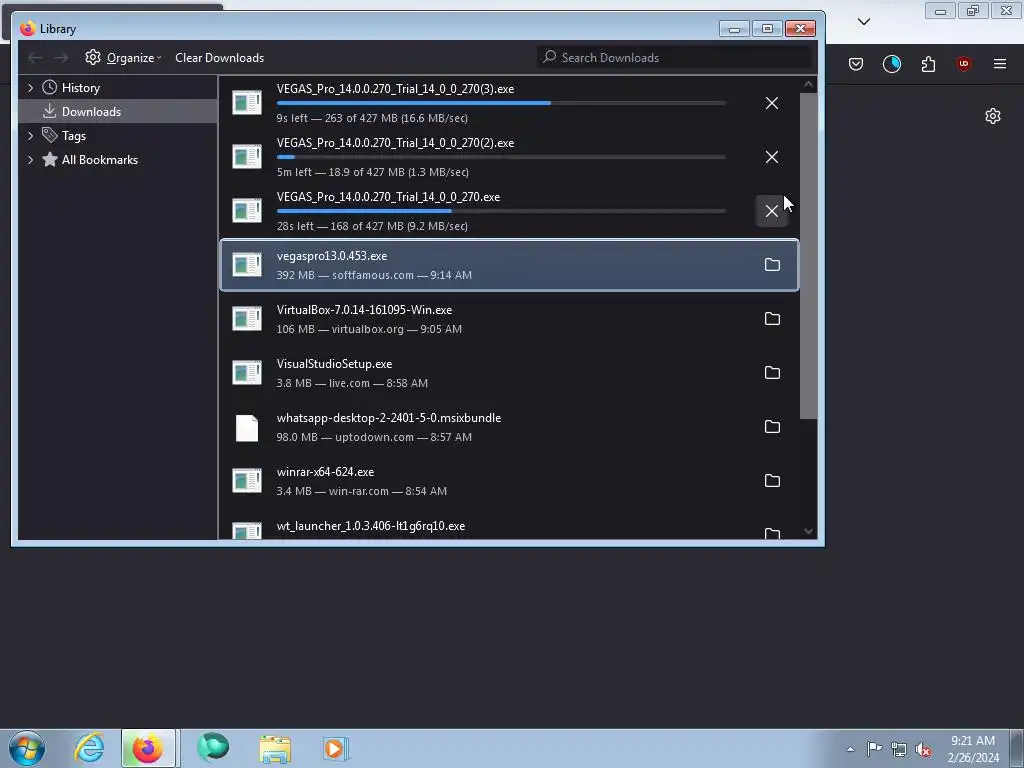Select the whatsapp-desktop-2-2401-5-0.msixbundle entry
This screenshot has width=1024, height=768.
(509, 426)
